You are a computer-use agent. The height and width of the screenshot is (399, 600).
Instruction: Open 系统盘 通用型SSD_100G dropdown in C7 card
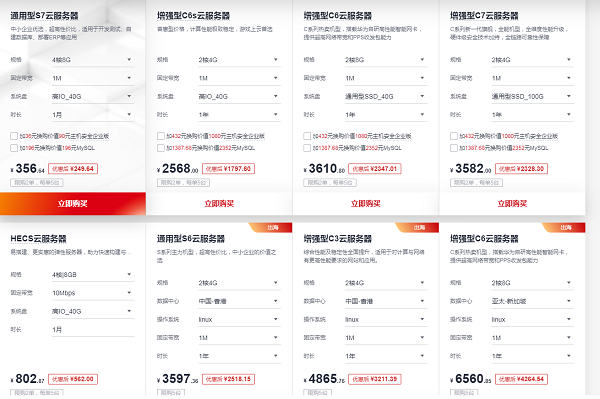click(x=532, y=97)
